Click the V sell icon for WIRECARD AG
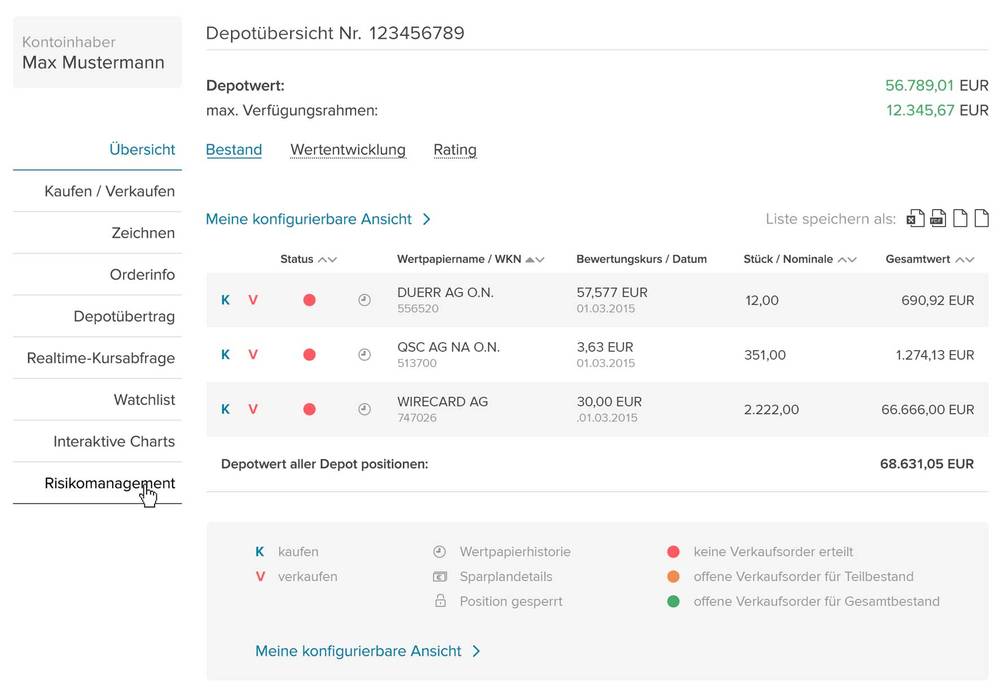 coord(253,409)
